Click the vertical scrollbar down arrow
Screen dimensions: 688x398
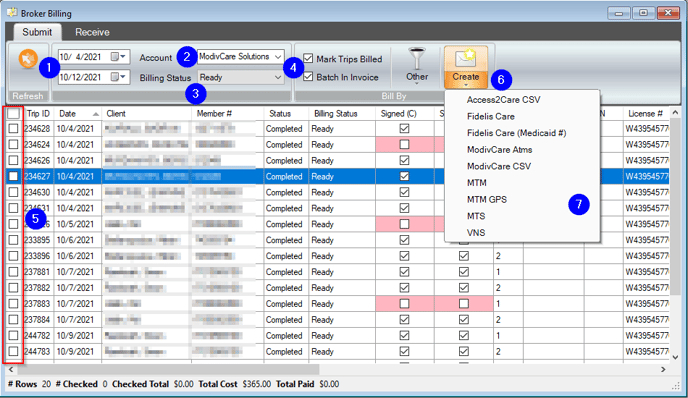pyautogui.click(x=676, y=357)
